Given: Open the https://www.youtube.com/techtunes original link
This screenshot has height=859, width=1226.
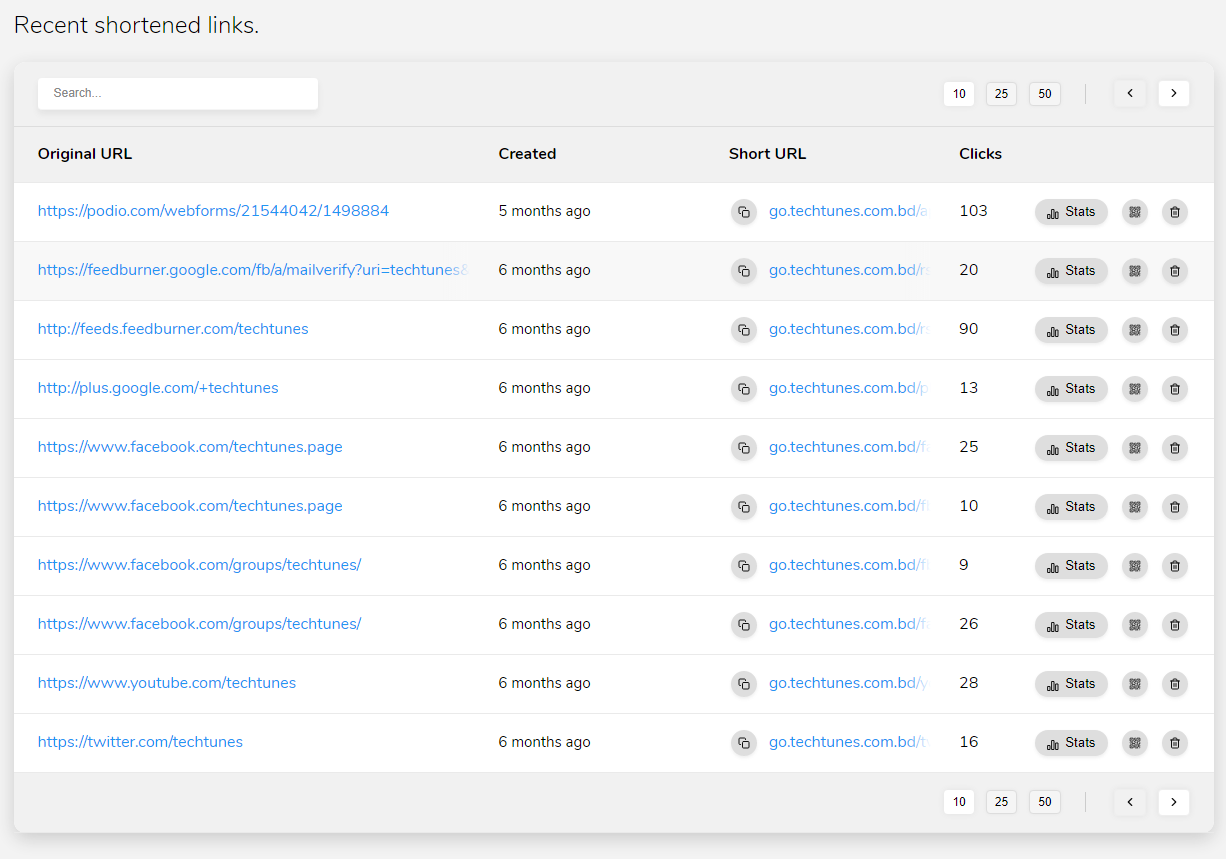Looking at the screenshot, I should (x=167, y=683).
